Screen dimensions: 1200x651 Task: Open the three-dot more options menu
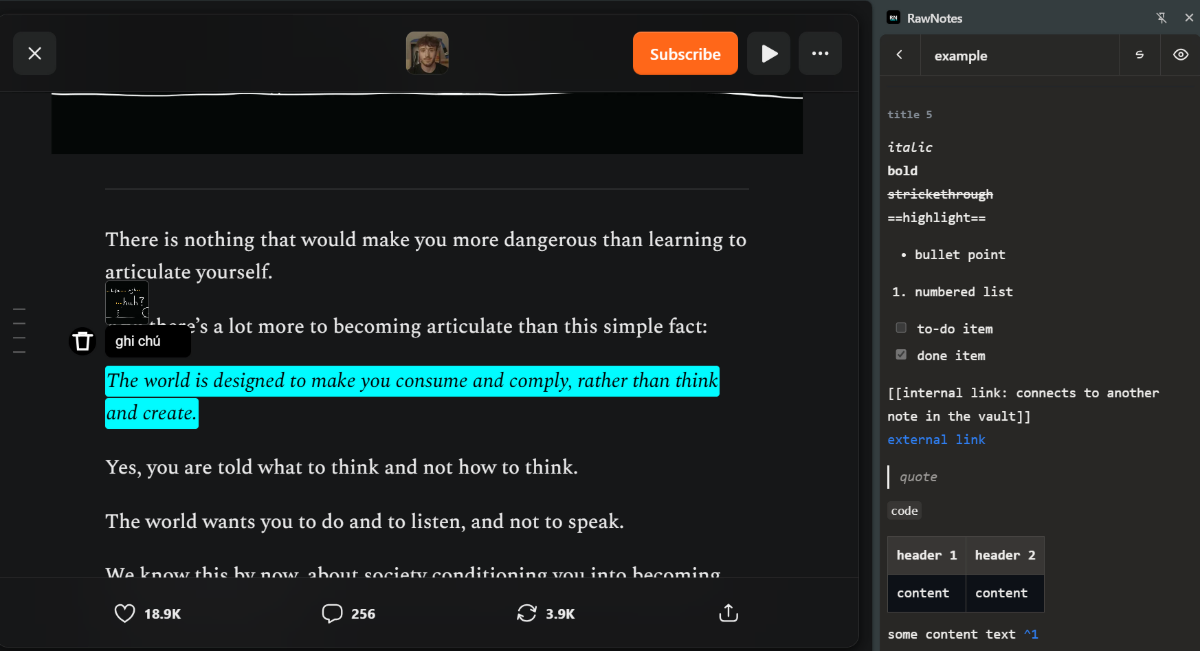pos(820,54)
